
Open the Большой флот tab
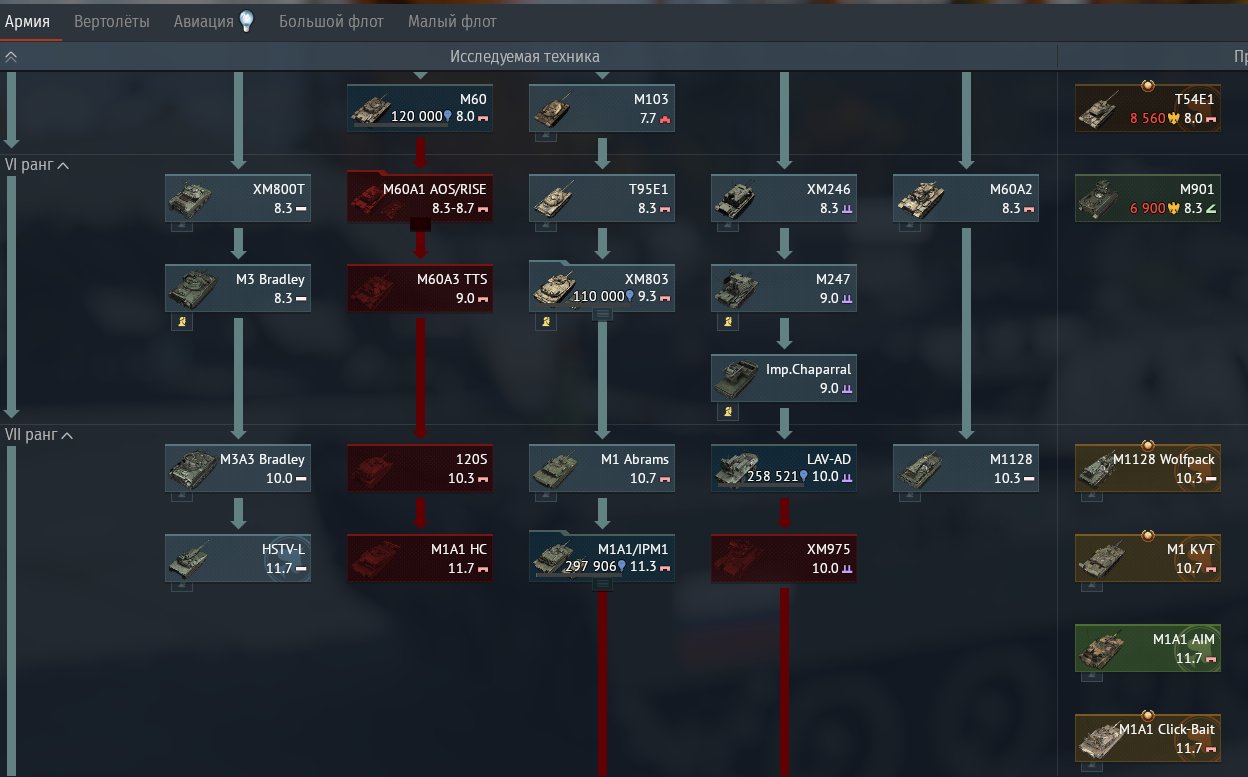coord(331,21)
